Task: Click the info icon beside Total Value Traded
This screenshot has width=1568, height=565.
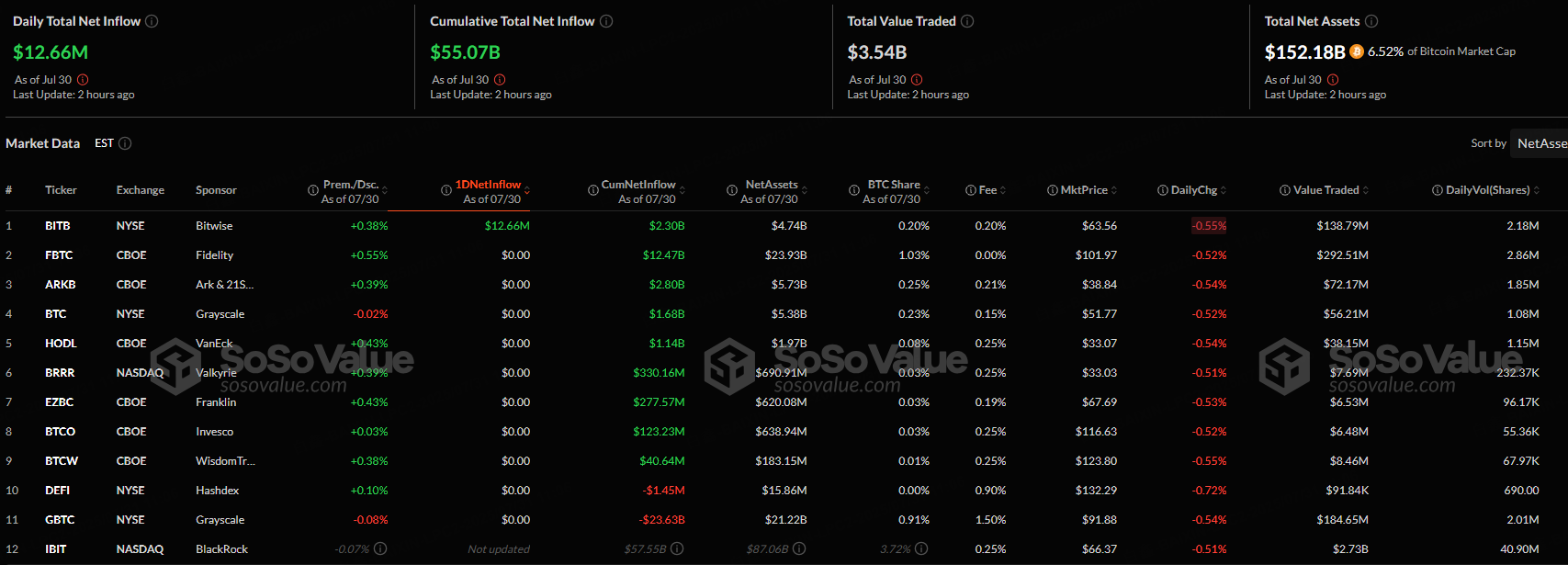Action: pos(967,21)
